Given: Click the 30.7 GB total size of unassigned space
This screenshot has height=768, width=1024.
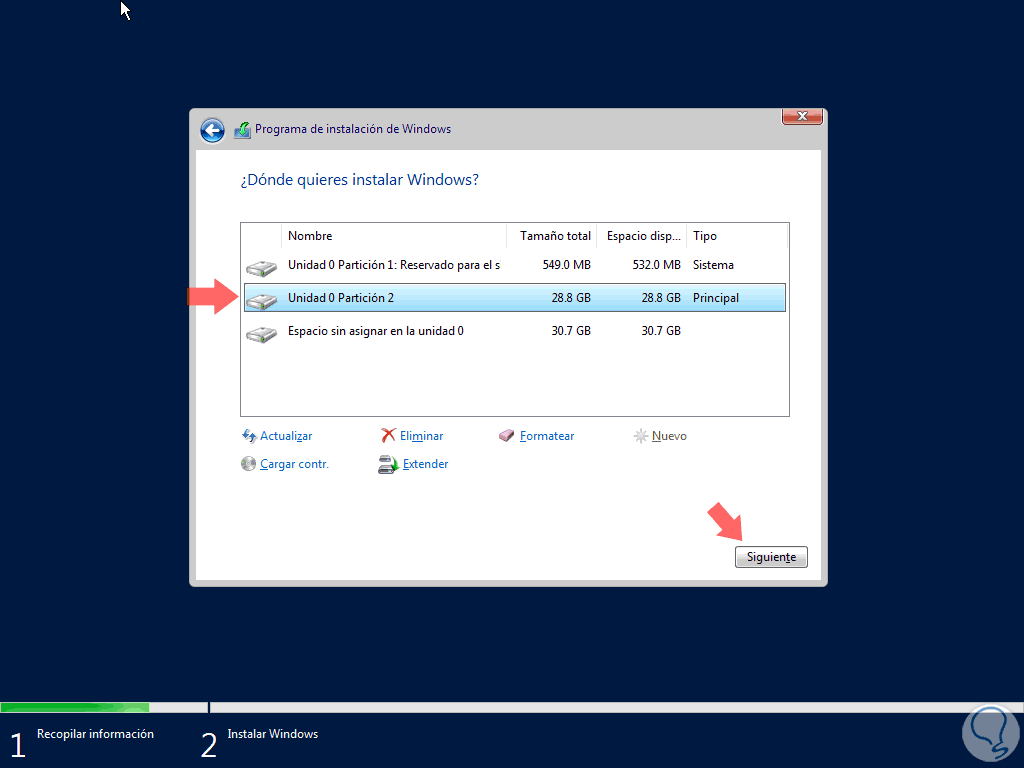Looking at the screenshot, I should pos(571,331).
